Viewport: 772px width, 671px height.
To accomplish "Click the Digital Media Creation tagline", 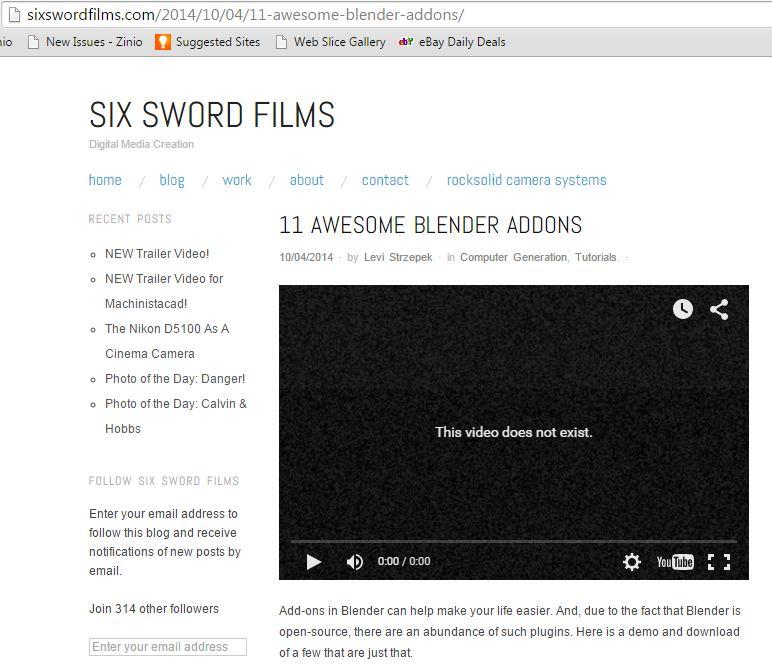I will [x=141, y=144].
